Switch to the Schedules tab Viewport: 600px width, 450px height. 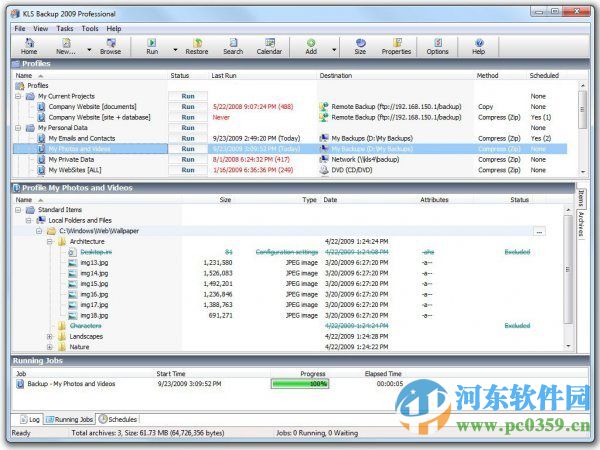118,419
